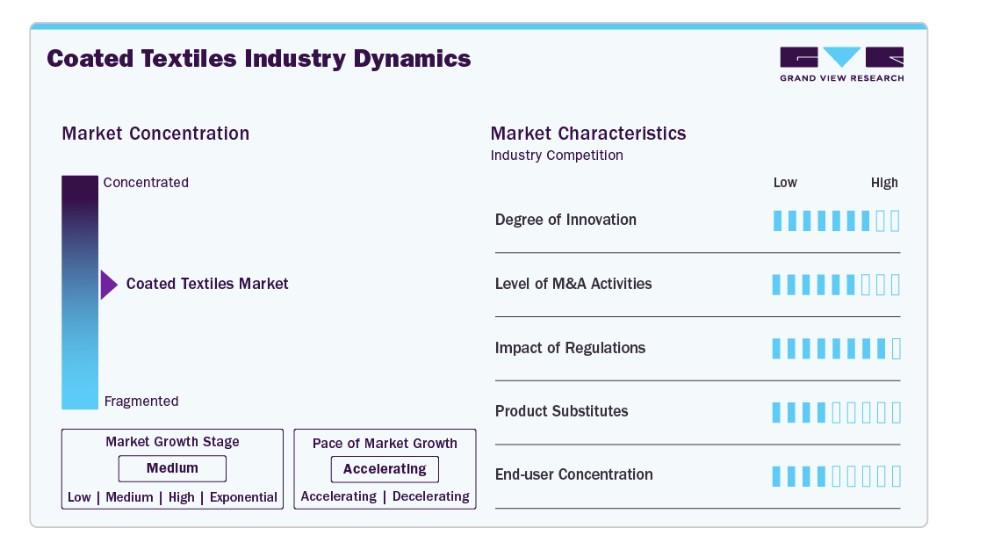Click the Market Concentration heading
The image size is (981, 535).
pos(155,133)
